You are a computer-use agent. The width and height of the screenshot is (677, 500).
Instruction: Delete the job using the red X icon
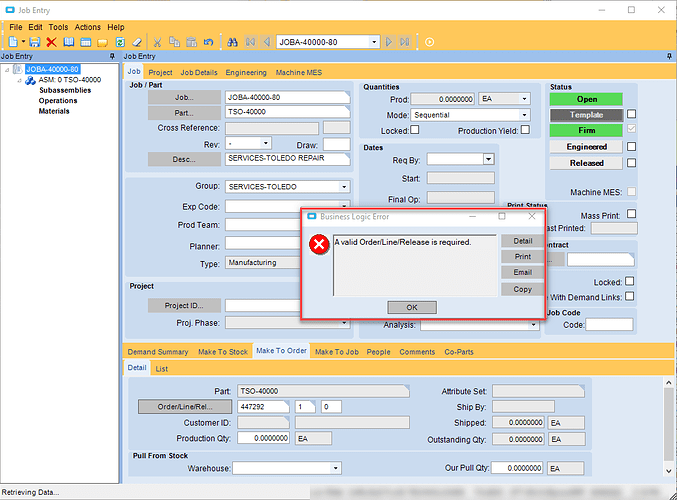click(x=51, y=42)
